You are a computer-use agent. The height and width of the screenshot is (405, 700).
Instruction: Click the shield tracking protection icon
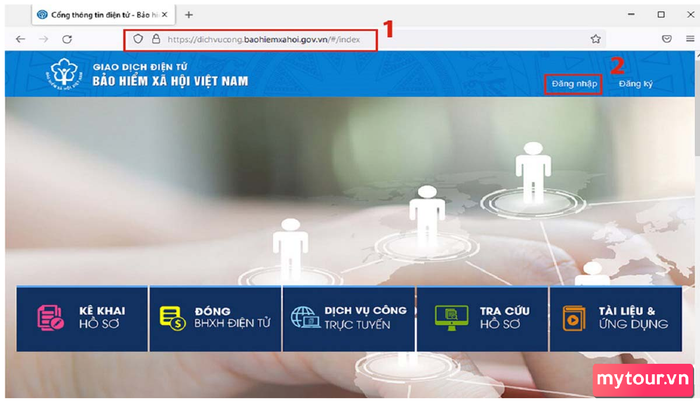[x=138, y=39]
